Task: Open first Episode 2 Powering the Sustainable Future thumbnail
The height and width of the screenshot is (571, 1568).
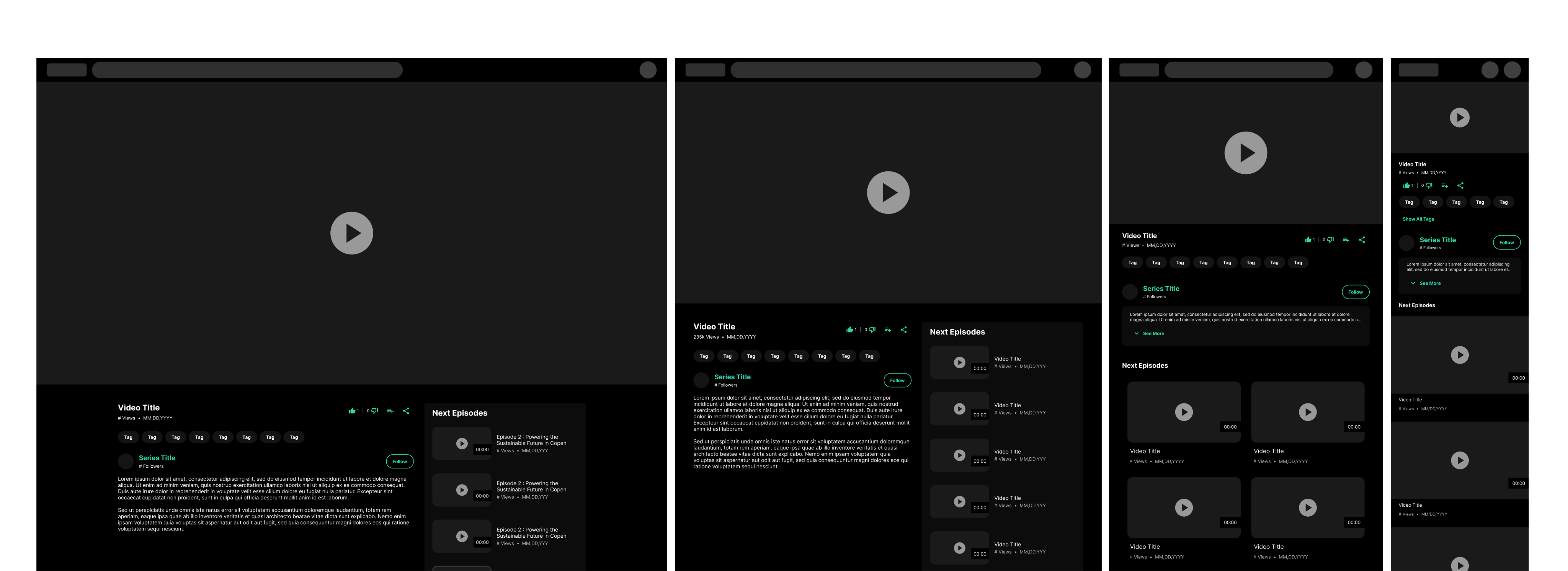Action: (x=461, y=444)
